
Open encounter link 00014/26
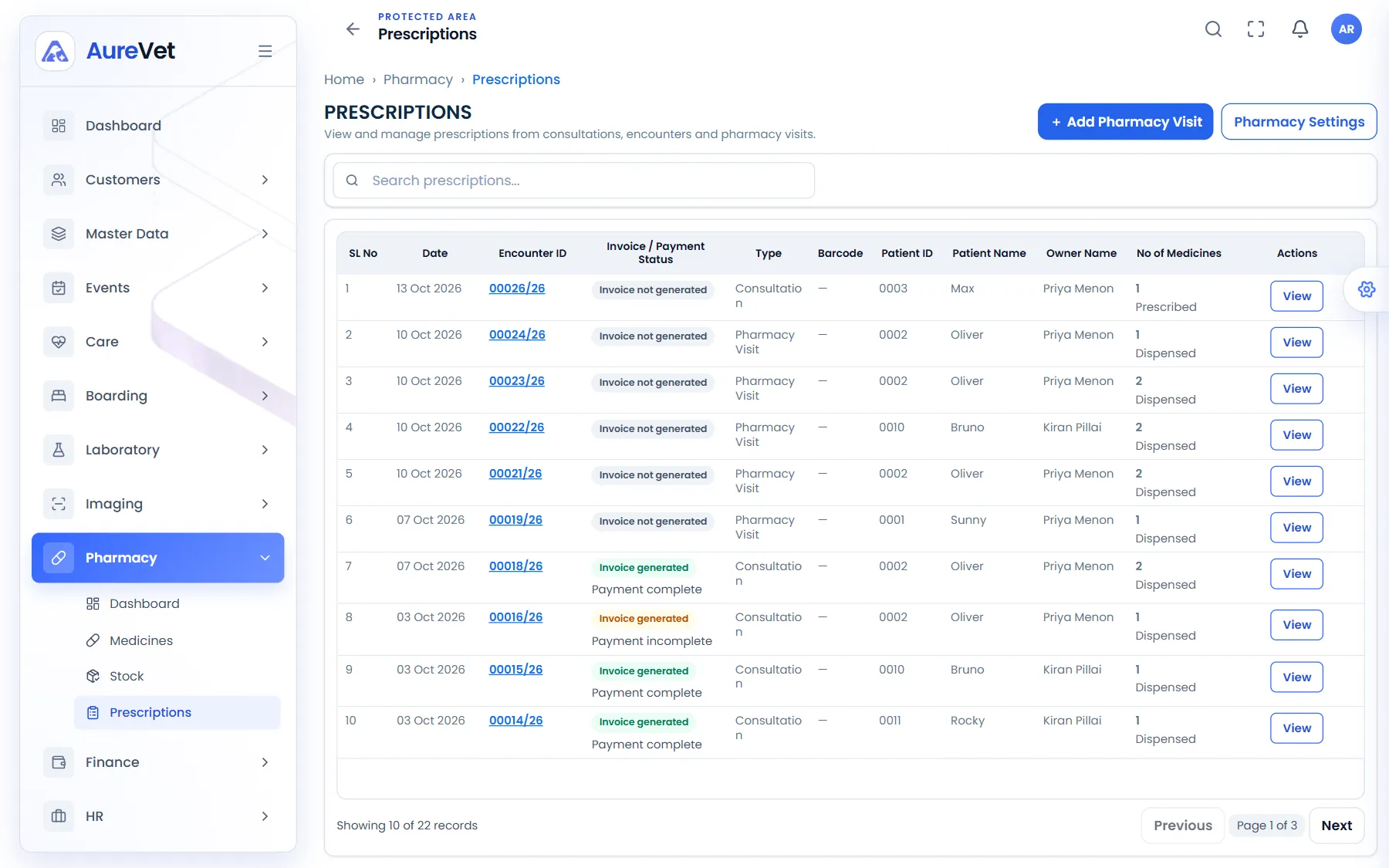tap(516, 721)
